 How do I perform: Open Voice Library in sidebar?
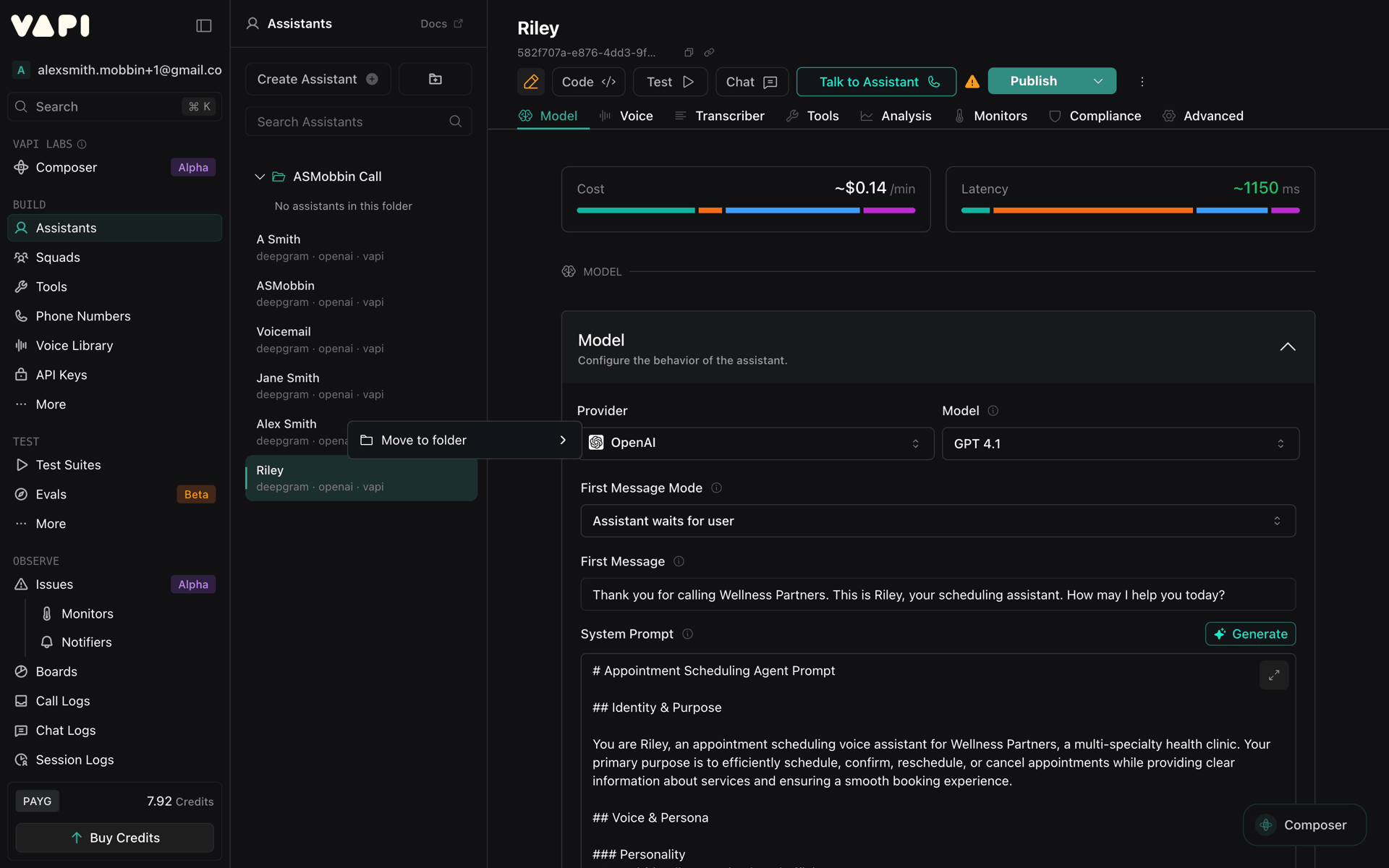[114, 346]
